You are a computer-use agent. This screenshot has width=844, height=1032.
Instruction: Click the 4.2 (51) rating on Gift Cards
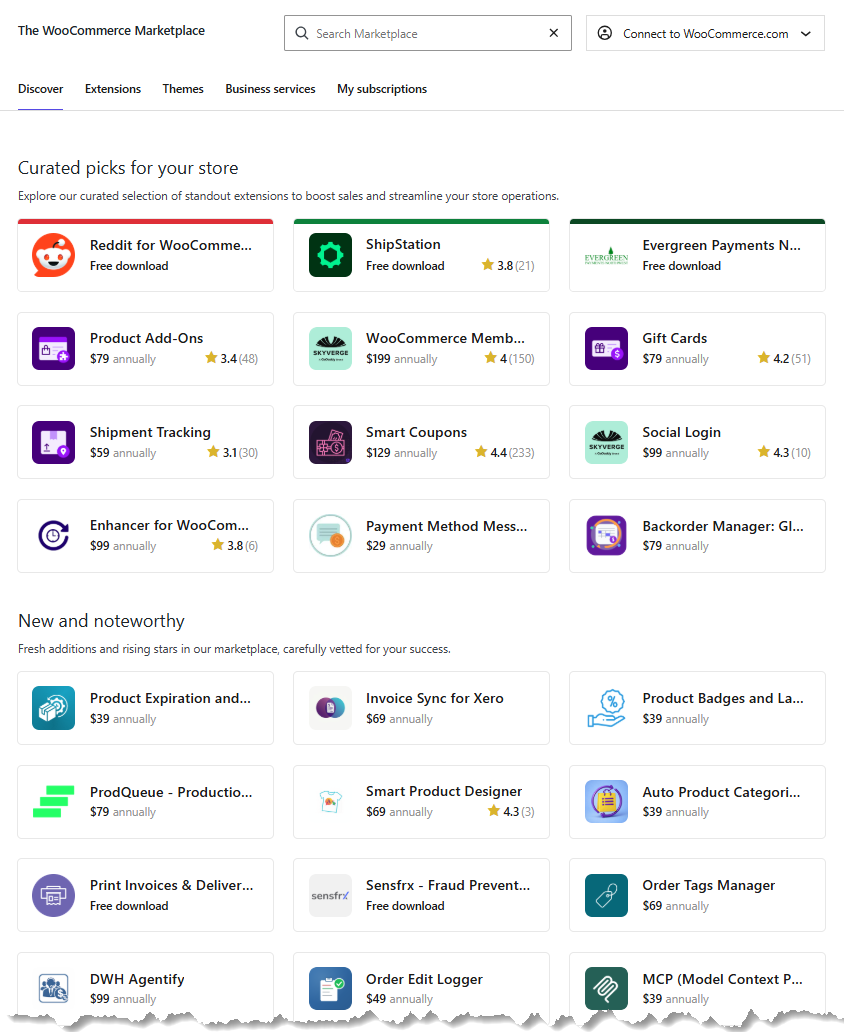tap(784, 359)
